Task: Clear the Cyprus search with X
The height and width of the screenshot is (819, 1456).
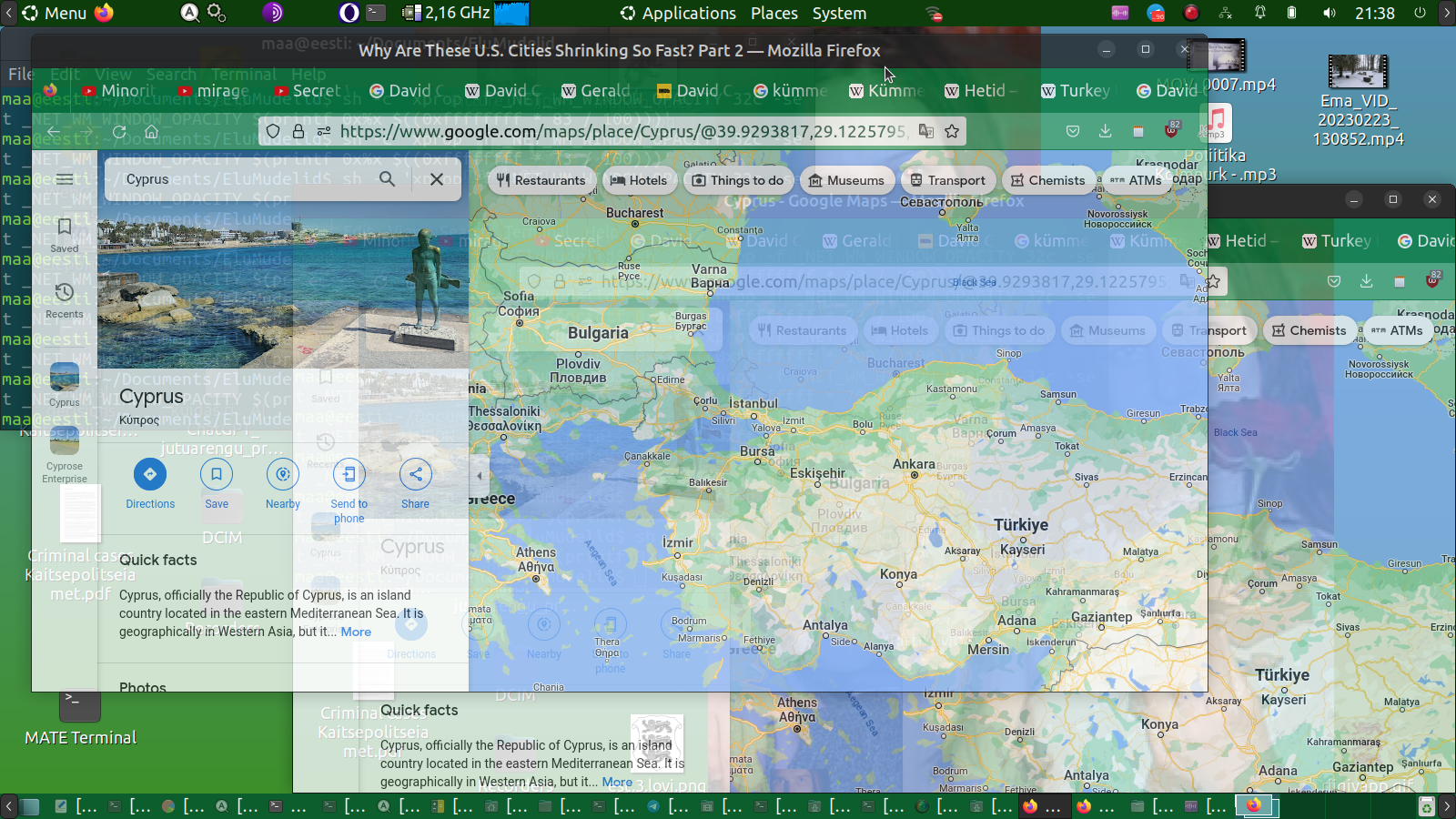Action: (437, 179)
